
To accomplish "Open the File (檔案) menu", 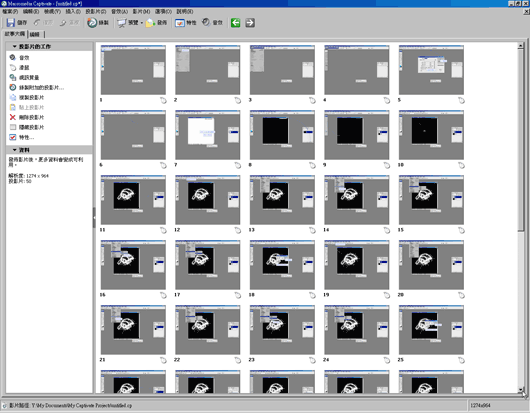I will click(10, 11).
